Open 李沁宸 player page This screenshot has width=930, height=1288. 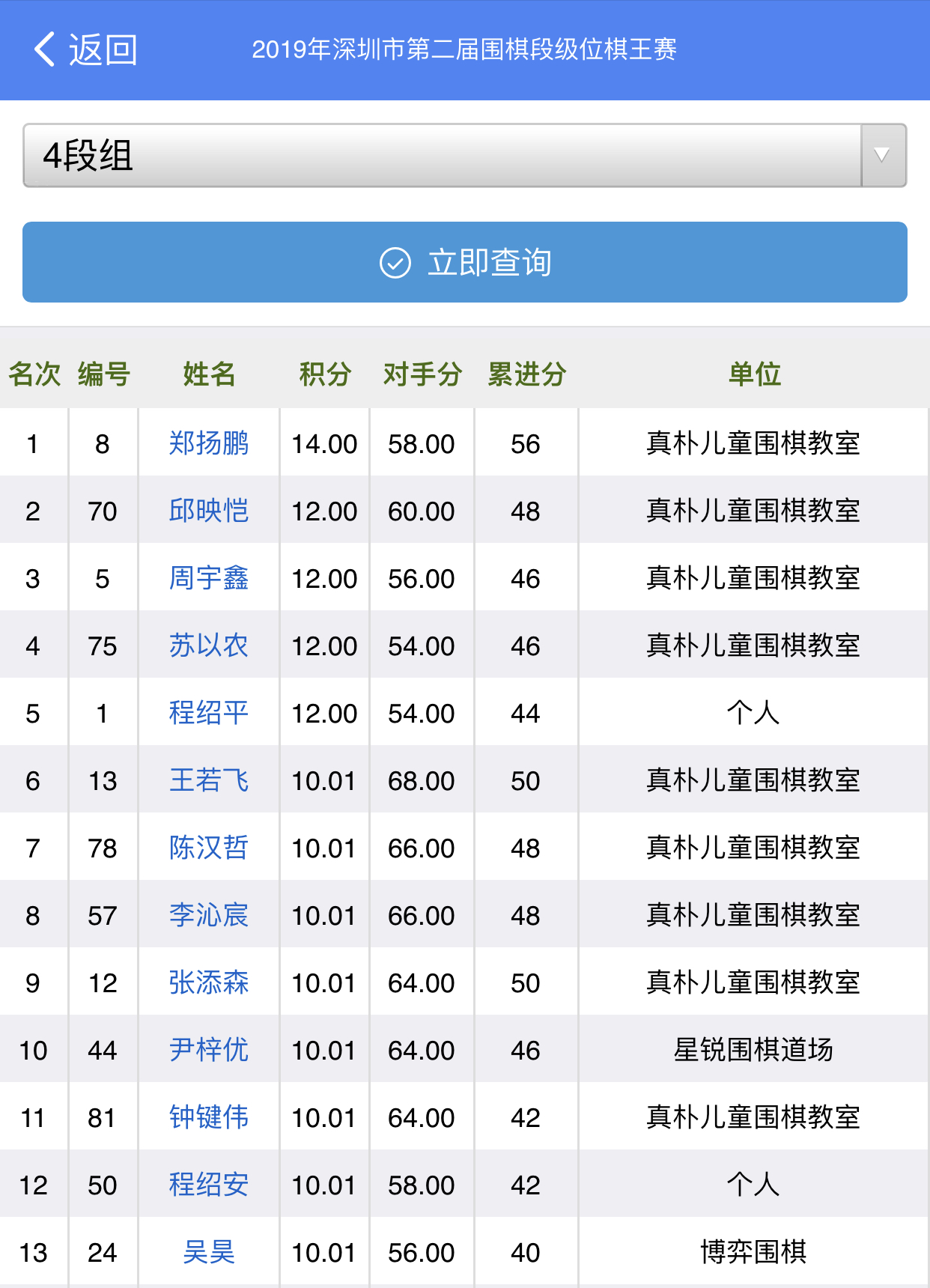click(x=209, y=916)
